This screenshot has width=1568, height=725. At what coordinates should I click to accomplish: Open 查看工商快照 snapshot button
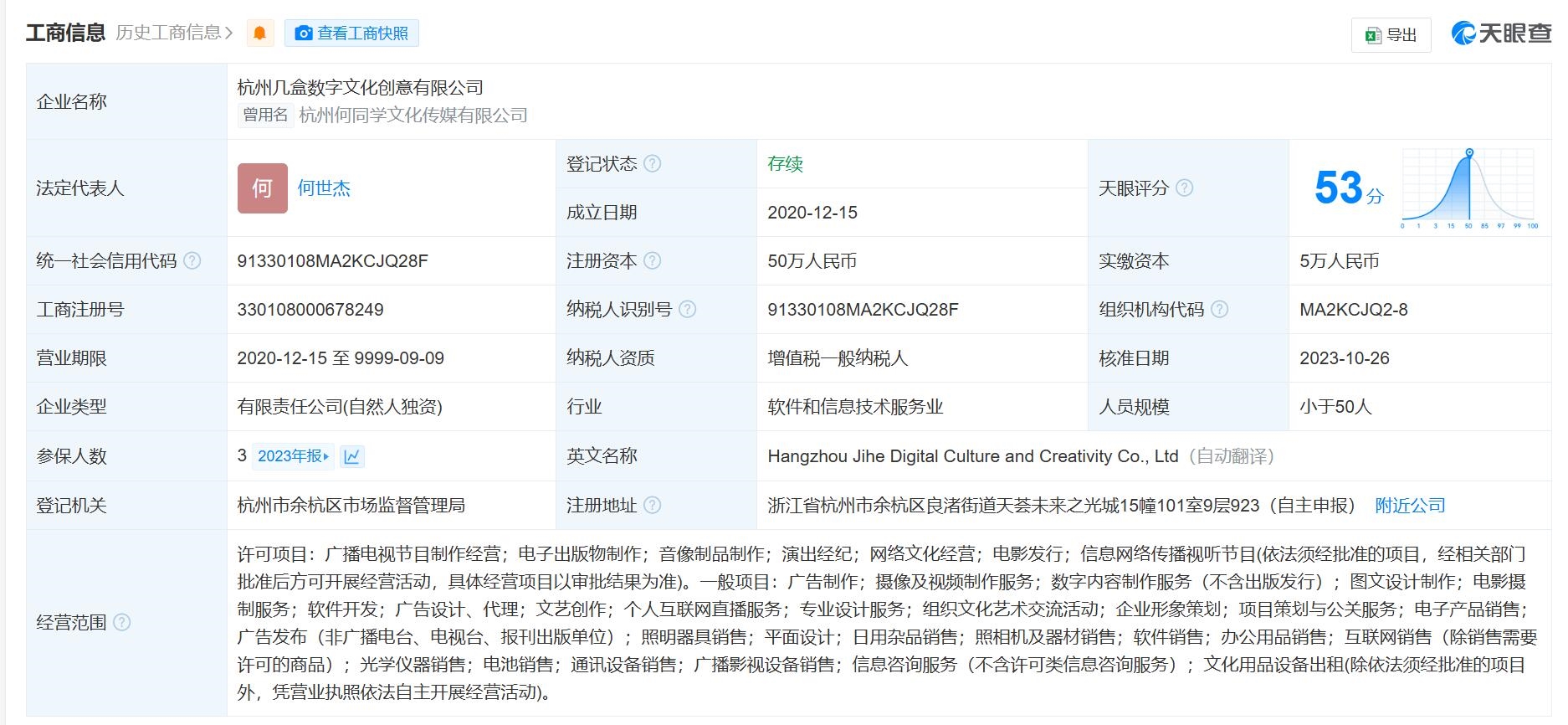(x=351, y=33)
